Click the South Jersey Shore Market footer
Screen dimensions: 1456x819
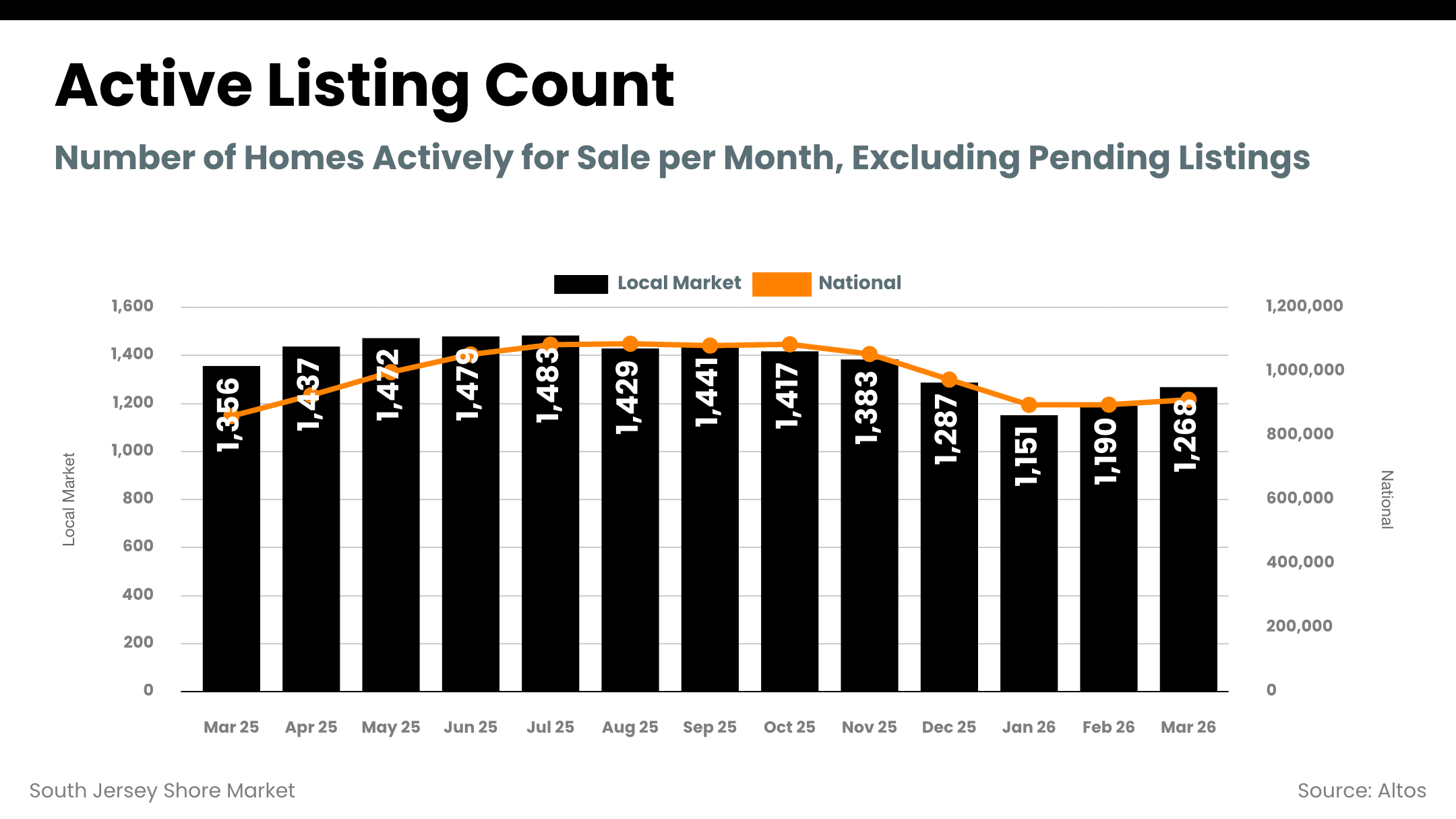pyautogui.click(x=162, y=791)
